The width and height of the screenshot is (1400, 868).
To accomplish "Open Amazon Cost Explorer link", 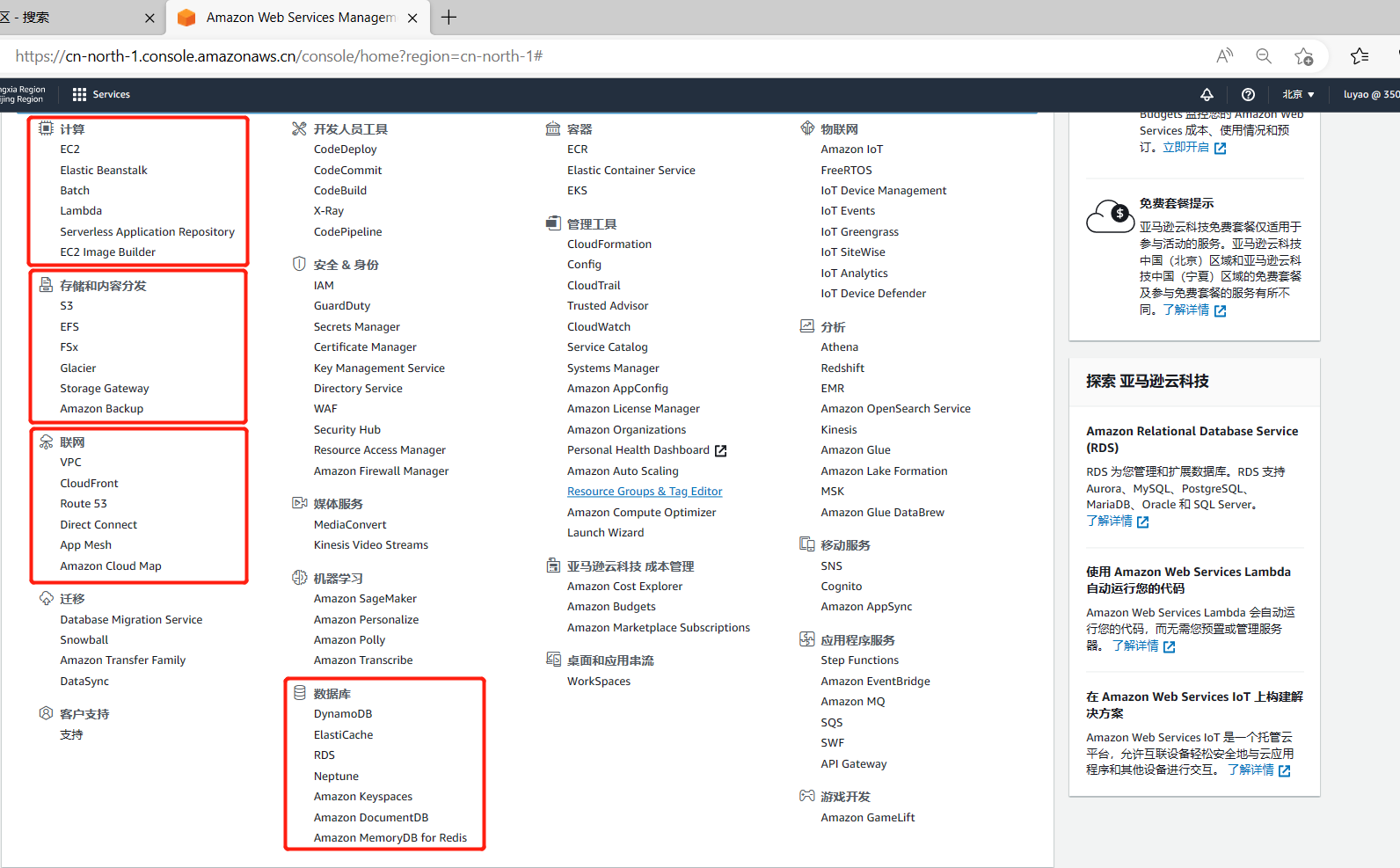I will tap(624, 587).
